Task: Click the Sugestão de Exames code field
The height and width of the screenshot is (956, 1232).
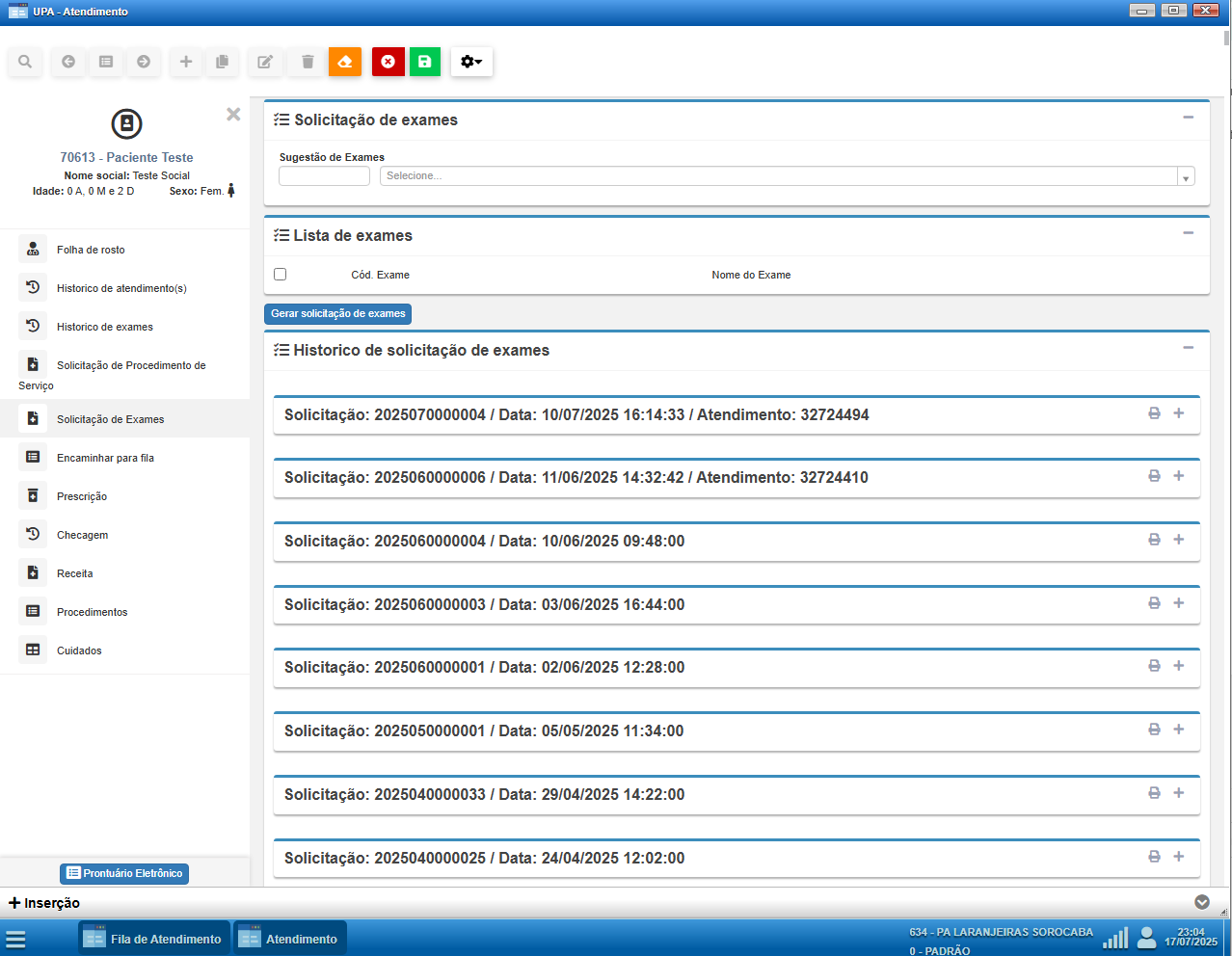Action: tap(324, 176)
